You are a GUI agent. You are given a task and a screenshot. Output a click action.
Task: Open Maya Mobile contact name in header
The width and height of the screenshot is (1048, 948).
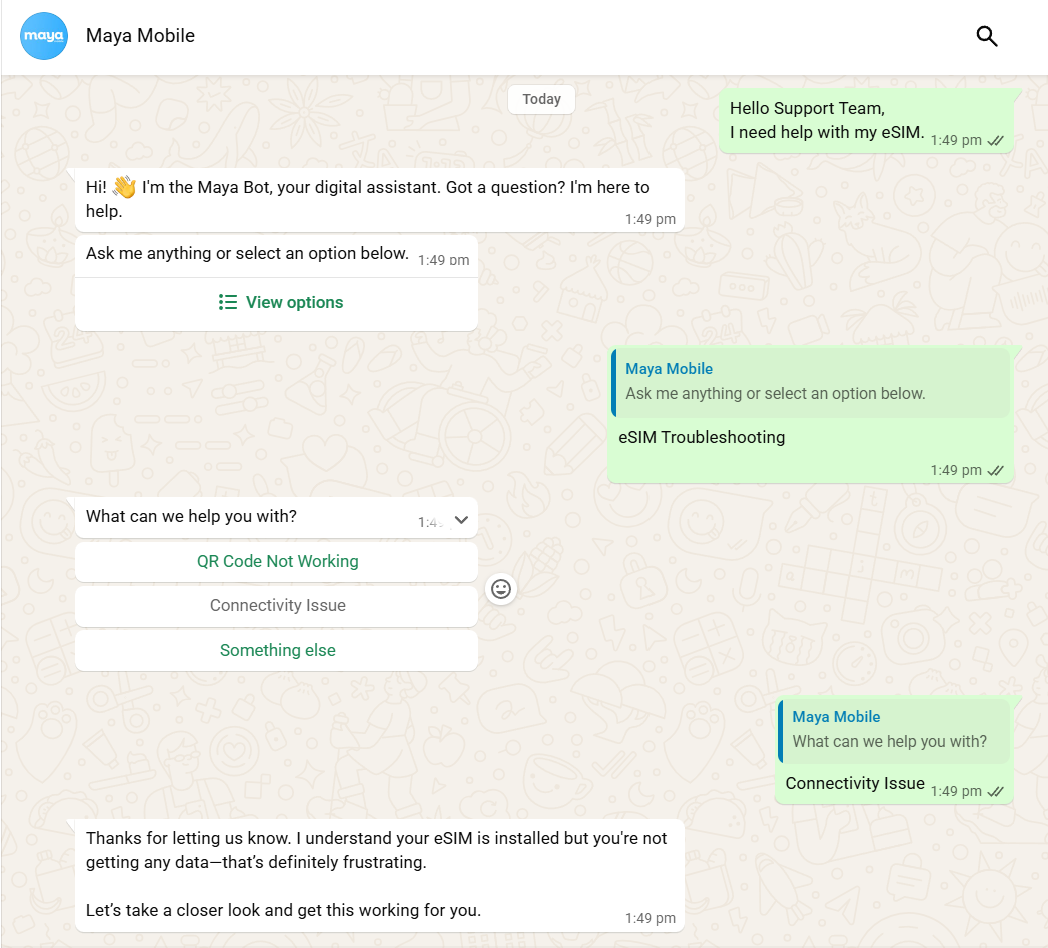pyautogui.click(x=140, y=35)
